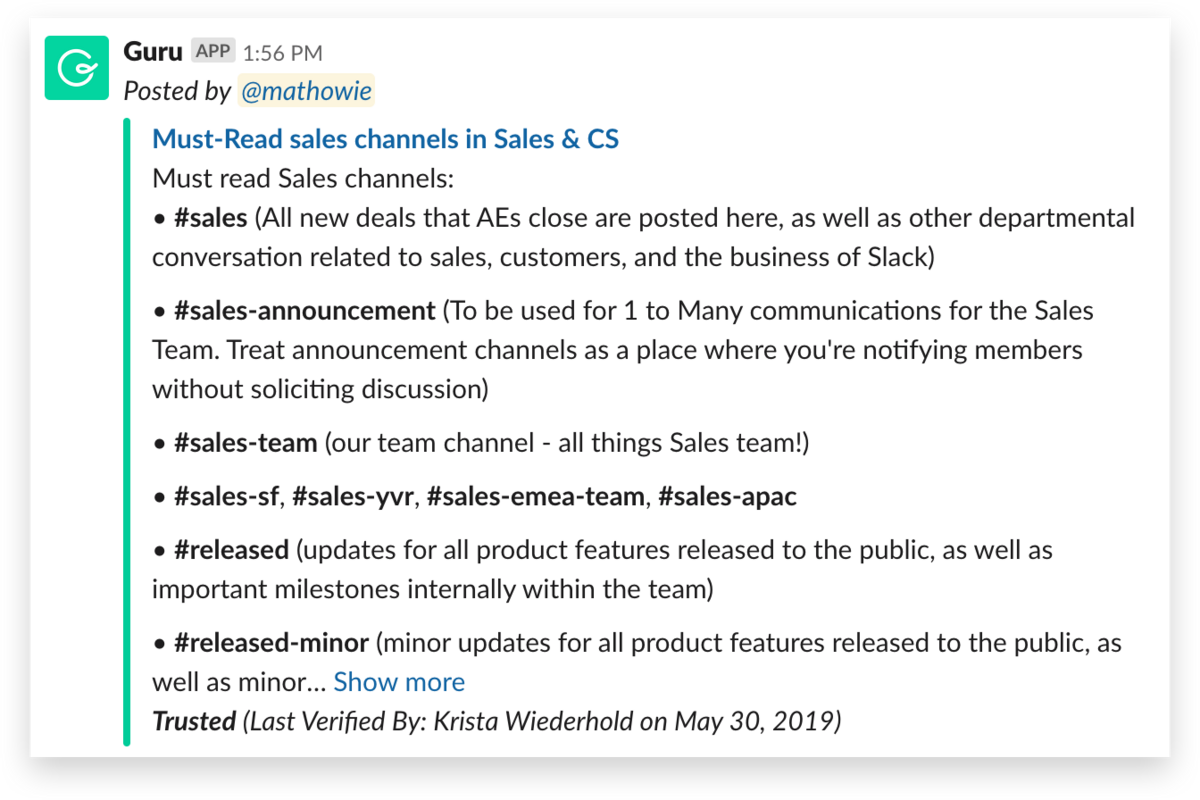
Task: Open the #sales channel
Action: tap(210, 218)
